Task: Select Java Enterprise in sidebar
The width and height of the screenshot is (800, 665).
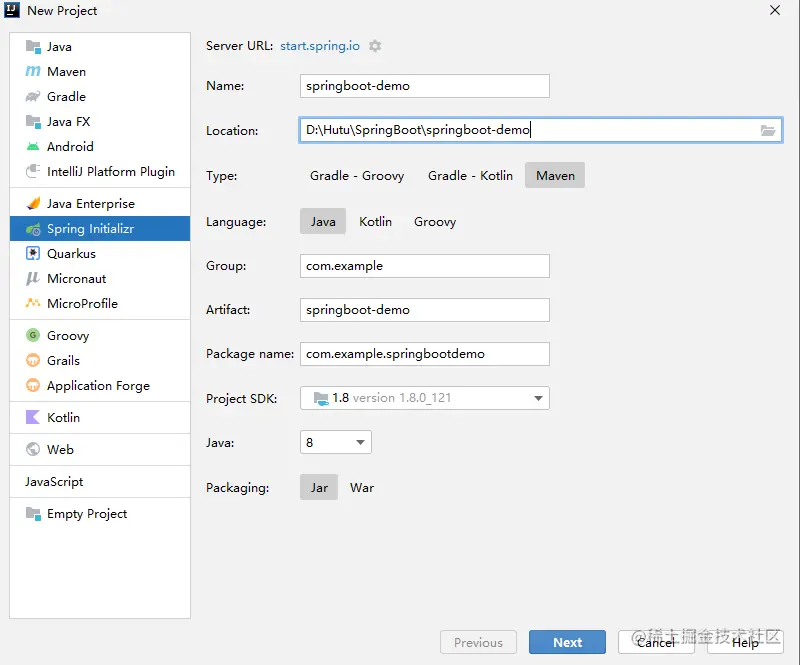Action: 100,203
